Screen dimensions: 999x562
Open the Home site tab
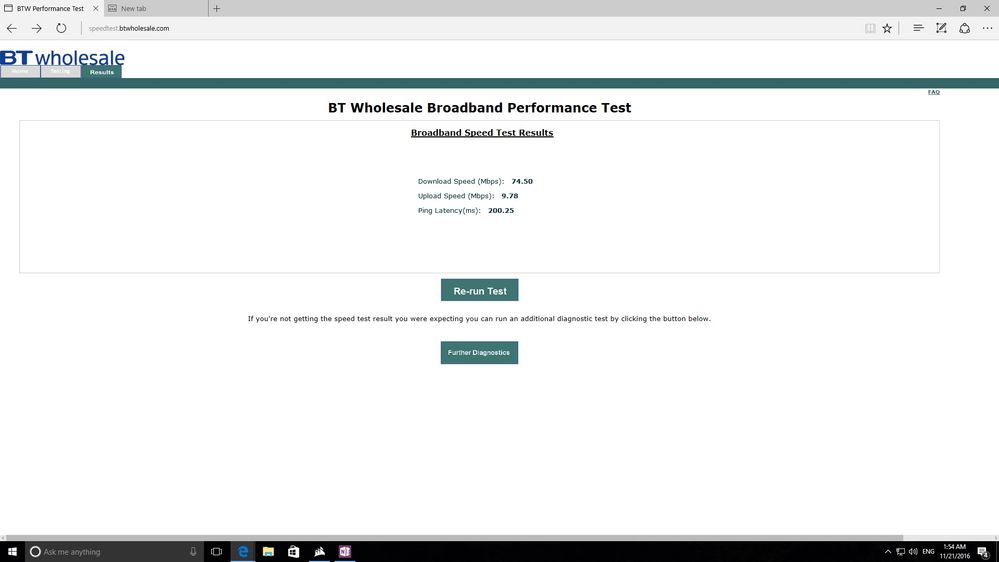[20, 71]
